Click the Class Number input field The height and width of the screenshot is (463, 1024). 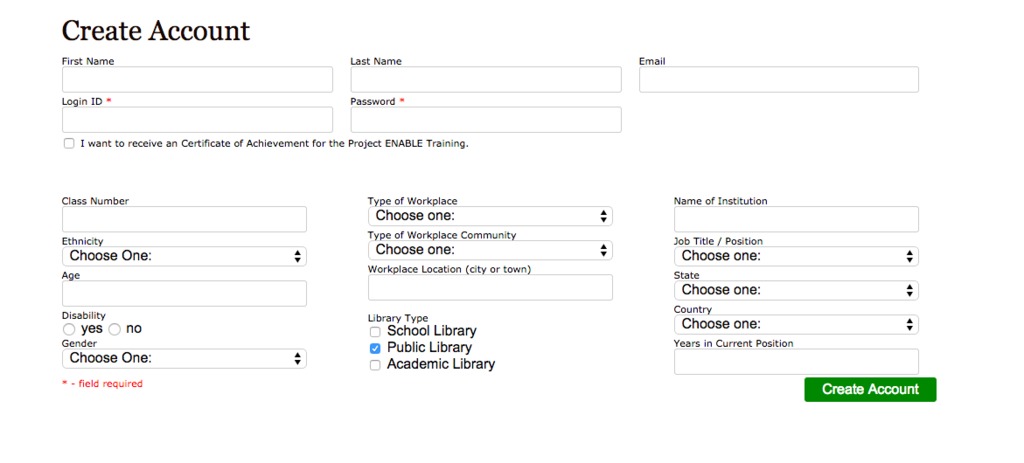coord(184,219)
